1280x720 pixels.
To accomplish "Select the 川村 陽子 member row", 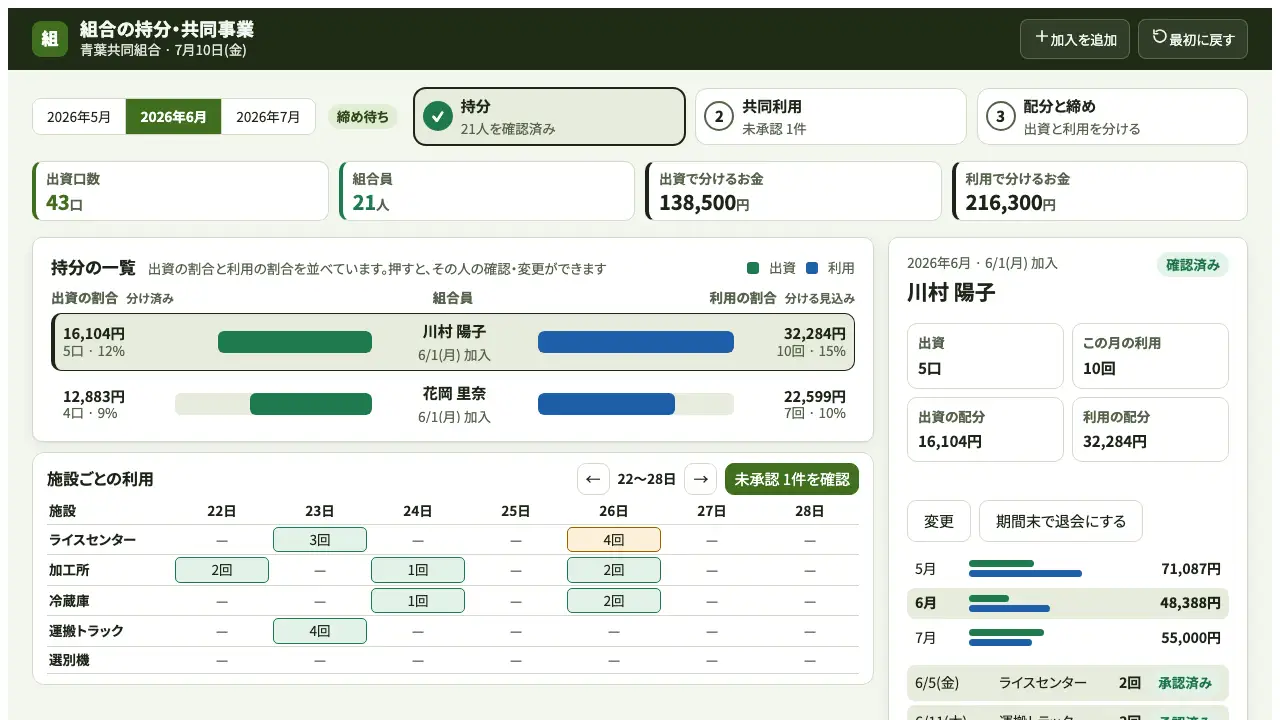I will coord(453,342).
